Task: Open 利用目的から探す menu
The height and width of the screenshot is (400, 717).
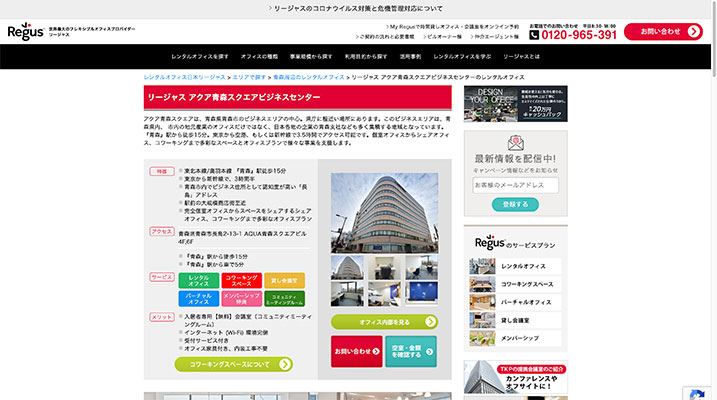Action: [x=366, y=57]
